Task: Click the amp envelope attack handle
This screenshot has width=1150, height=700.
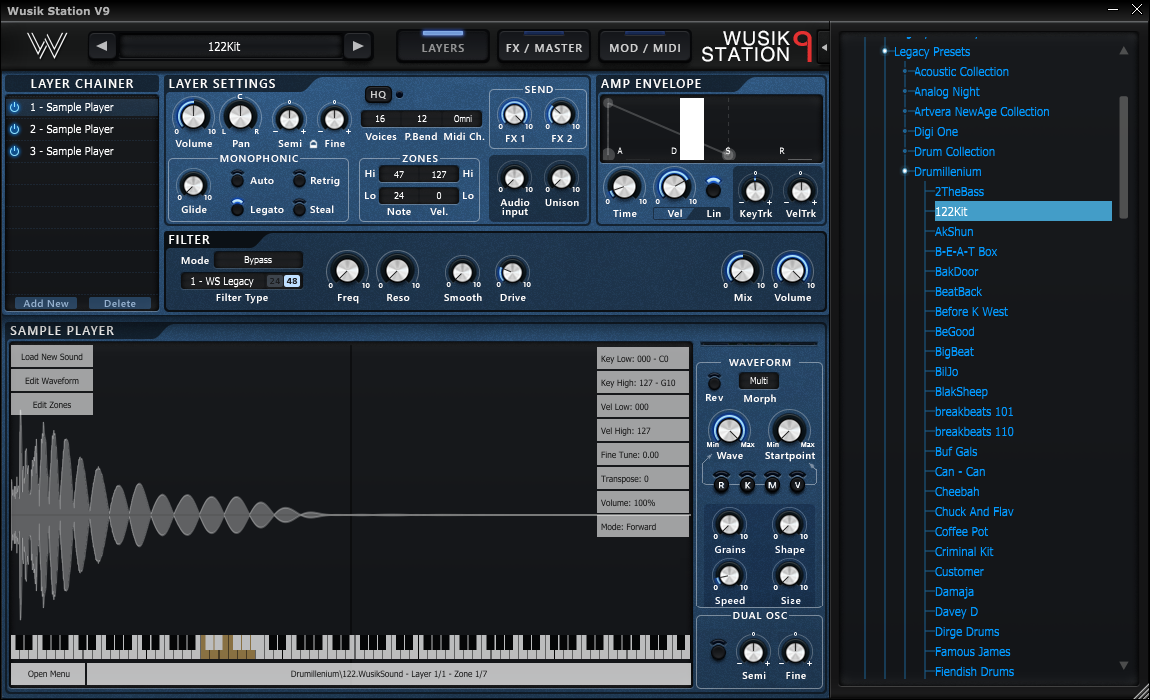Action: [x=608, y=103]
